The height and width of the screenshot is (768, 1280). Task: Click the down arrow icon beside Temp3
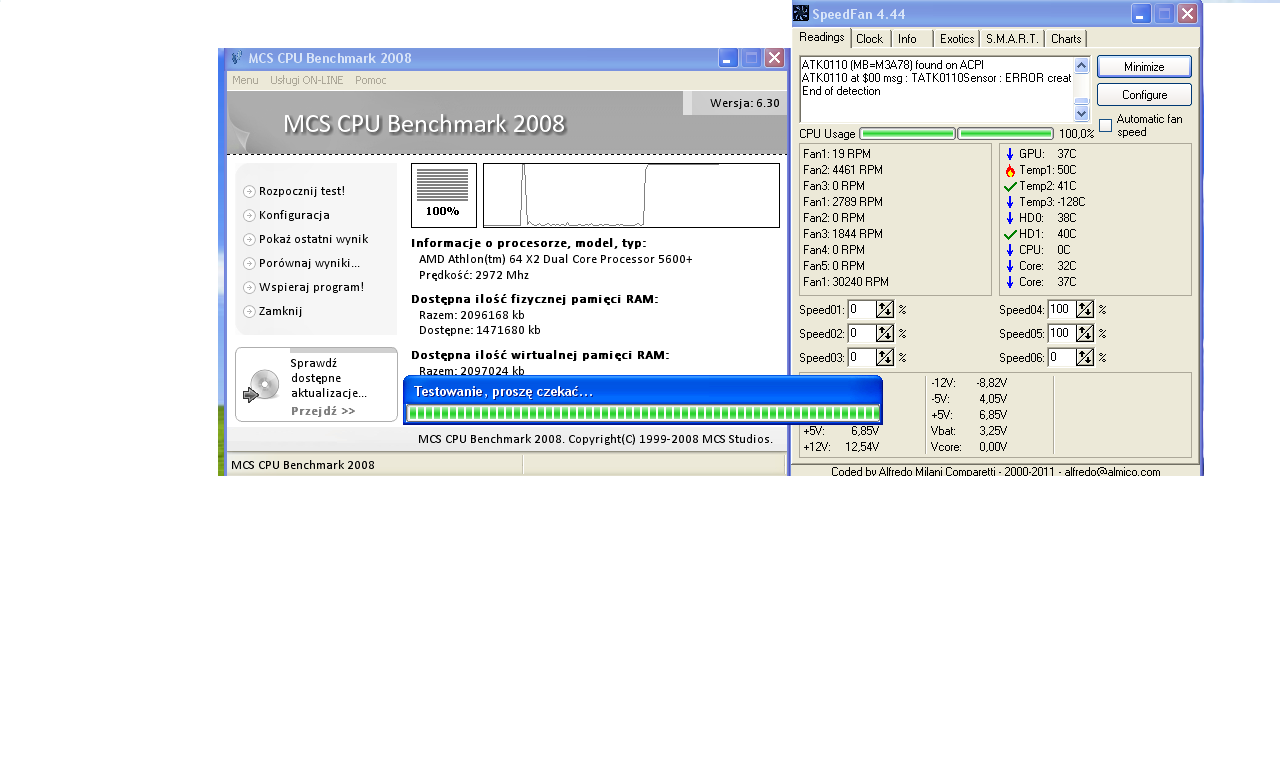[1010, 202]
